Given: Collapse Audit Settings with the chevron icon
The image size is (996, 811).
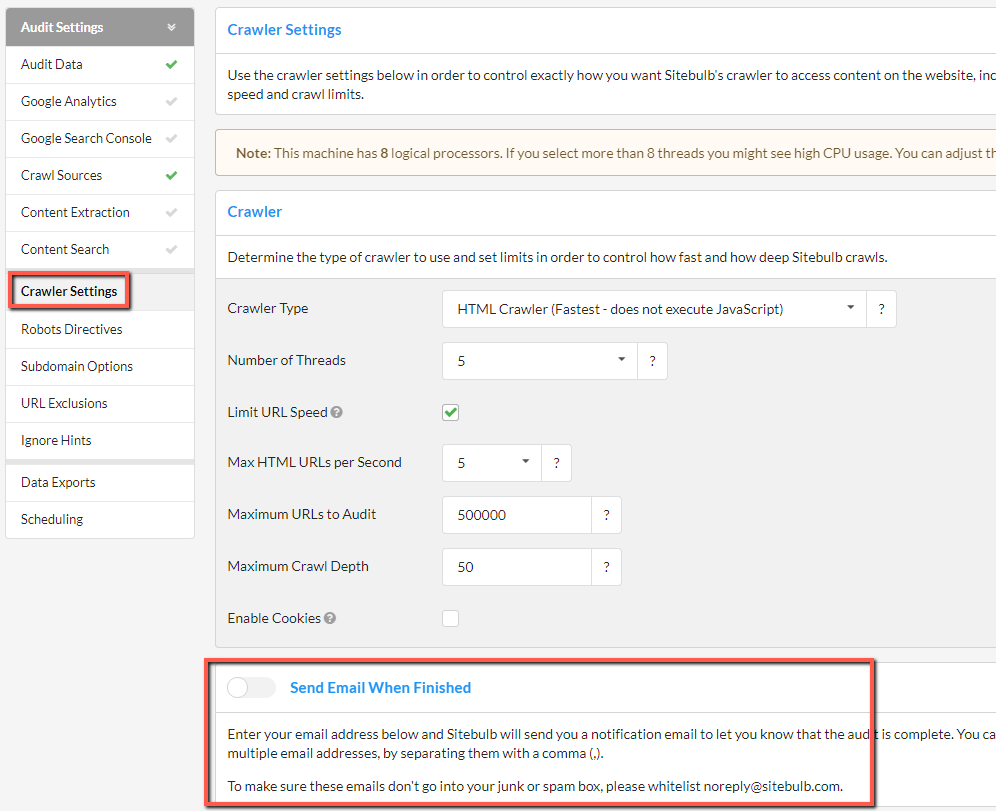Looking at the screenshot, I should click(171, 27).
